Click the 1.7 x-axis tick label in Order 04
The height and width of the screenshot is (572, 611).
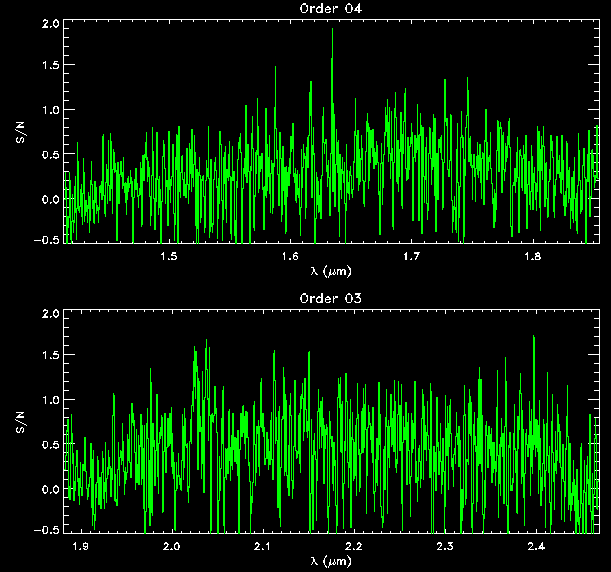(x=411, y=257)
